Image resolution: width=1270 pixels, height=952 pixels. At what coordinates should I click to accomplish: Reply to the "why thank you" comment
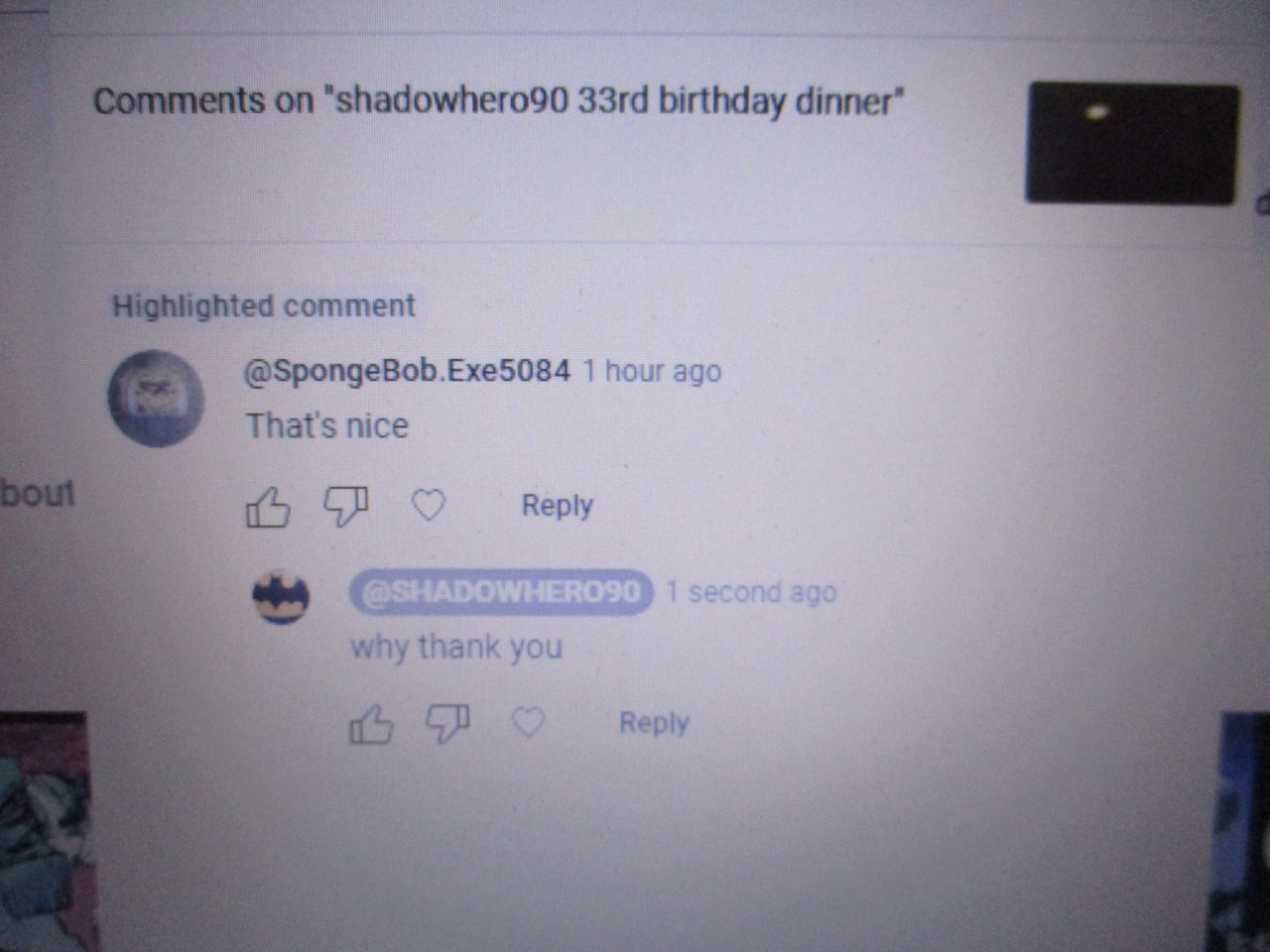point(654,723)
